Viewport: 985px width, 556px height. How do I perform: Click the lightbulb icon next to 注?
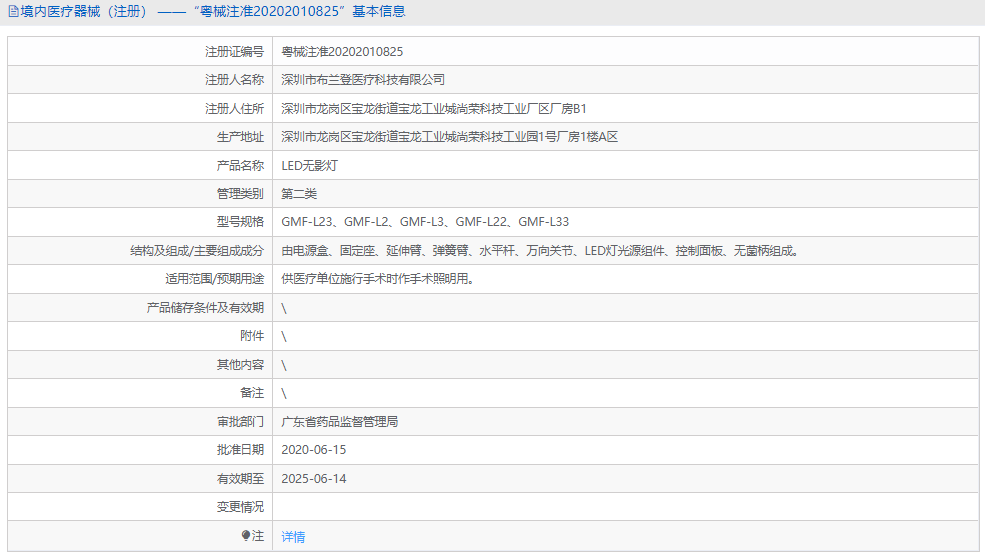coord(246,536)
